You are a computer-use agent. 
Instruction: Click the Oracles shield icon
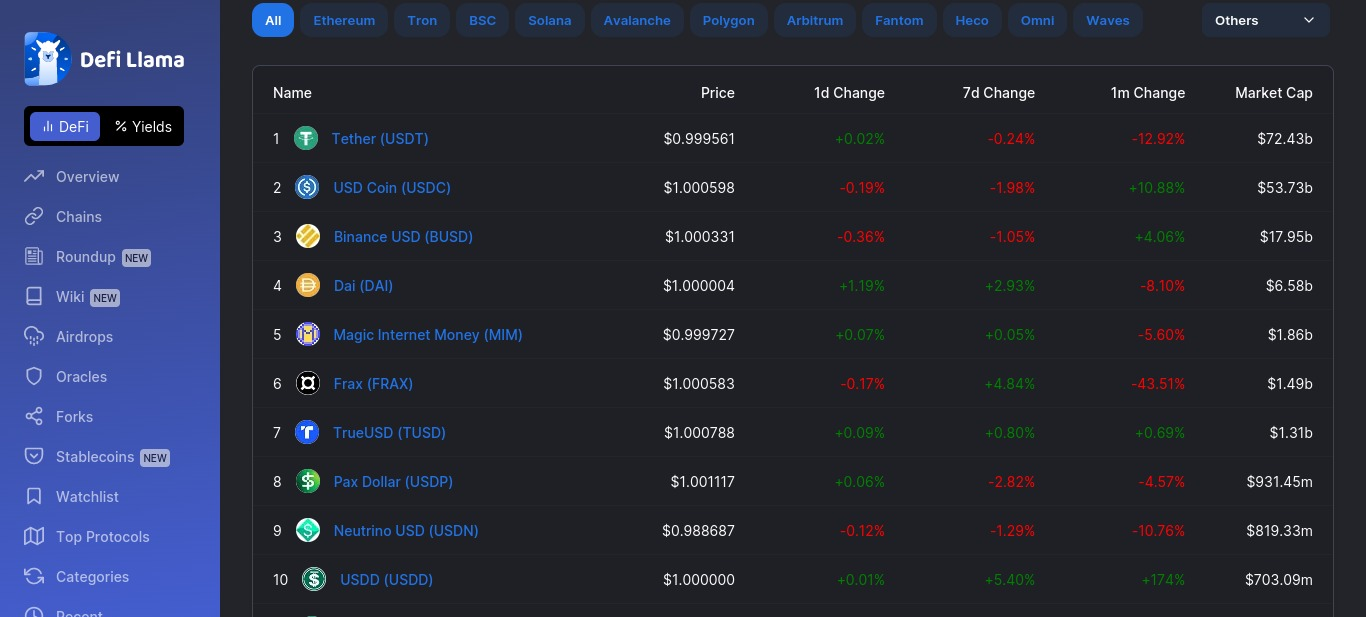tap(34, 377)
